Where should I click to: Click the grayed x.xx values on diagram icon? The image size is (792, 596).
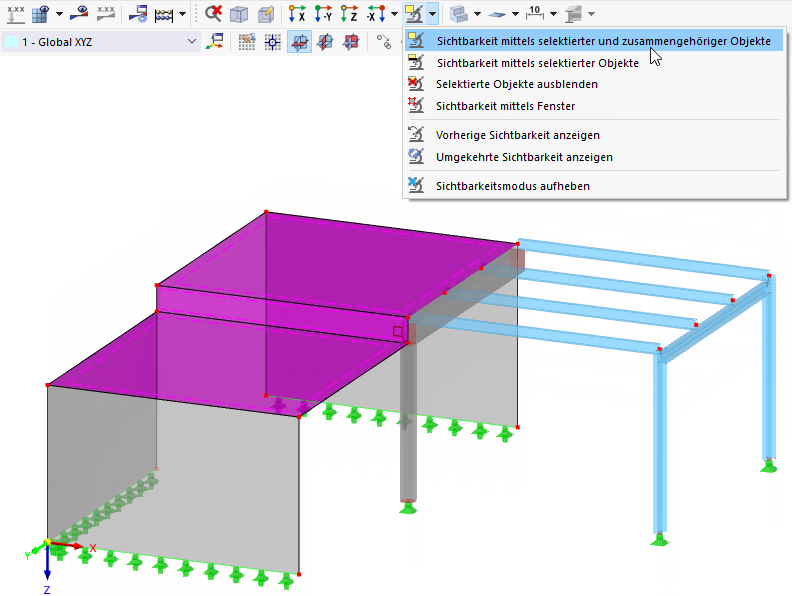tap(106, 14)
